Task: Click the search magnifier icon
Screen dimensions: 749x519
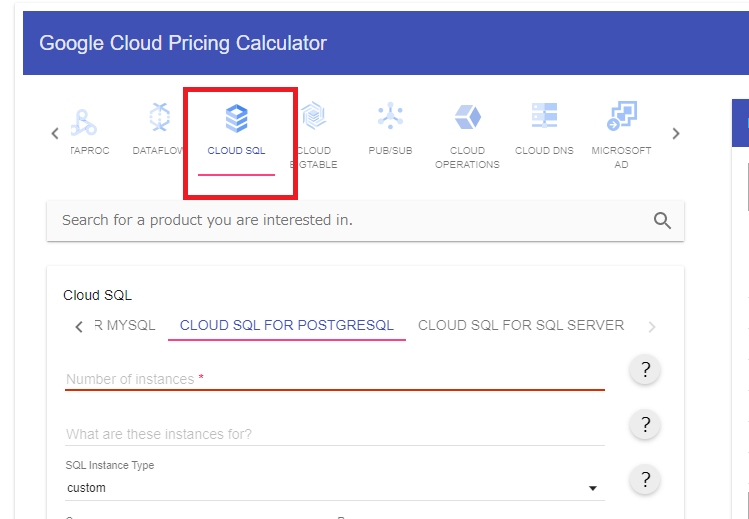Action: (662, 221)
